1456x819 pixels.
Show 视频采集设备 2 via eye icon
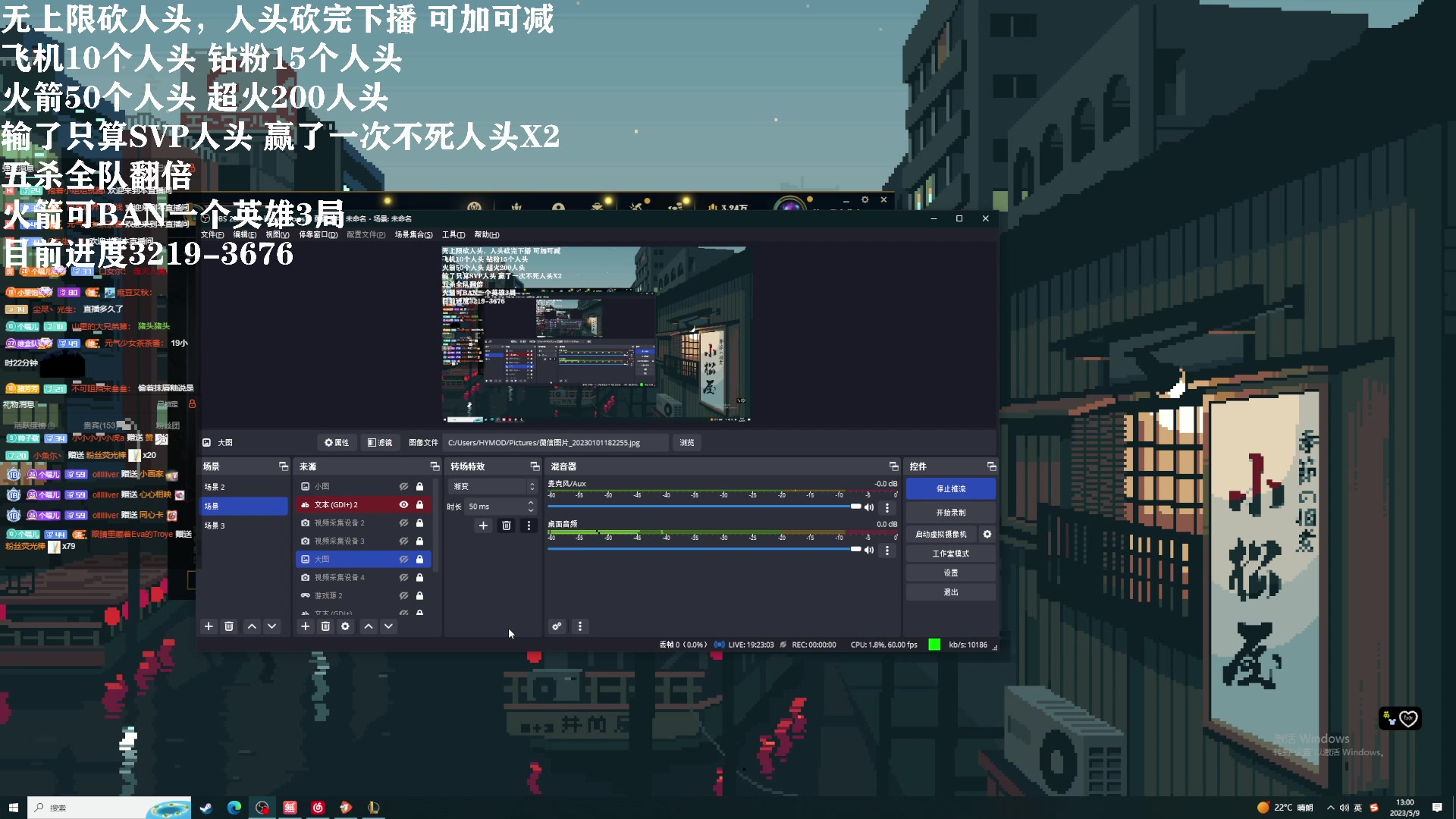[403, 523]
